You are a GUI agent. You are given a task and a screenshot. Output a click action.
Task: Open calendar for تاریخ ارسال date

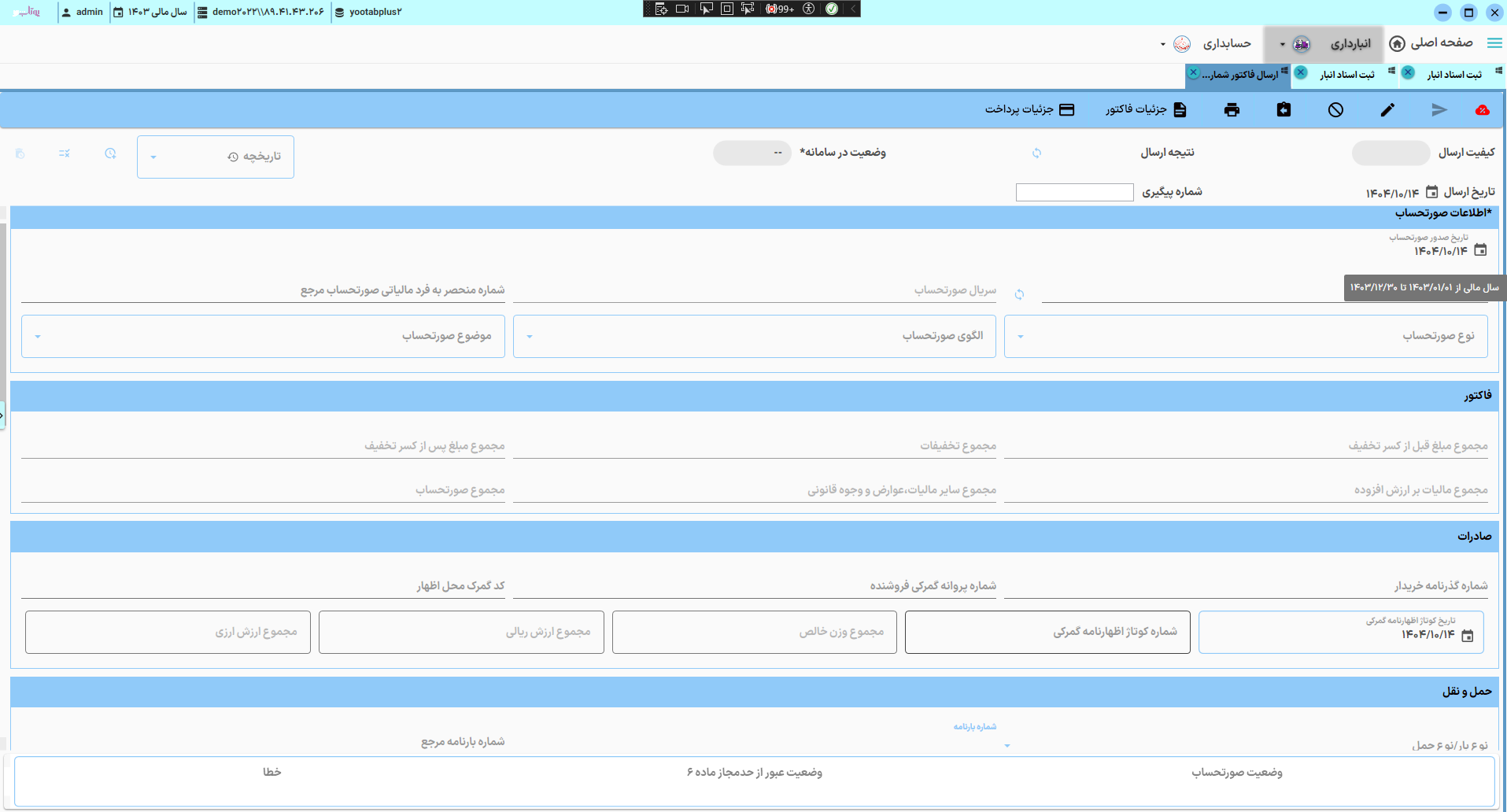[x=1432, y=192]
